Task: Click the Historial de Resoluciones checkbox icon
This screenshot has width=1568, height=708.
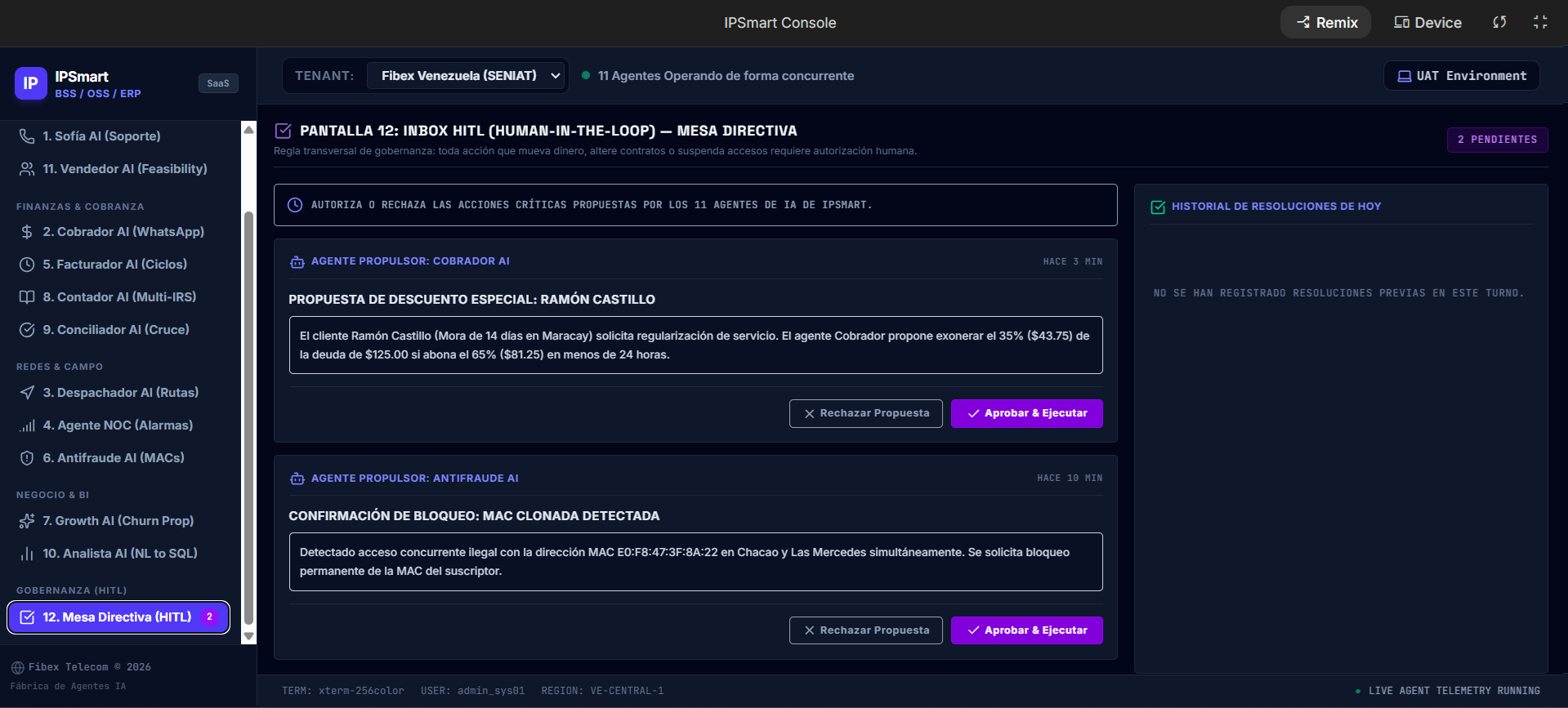Action: (x=1158, y=207)
